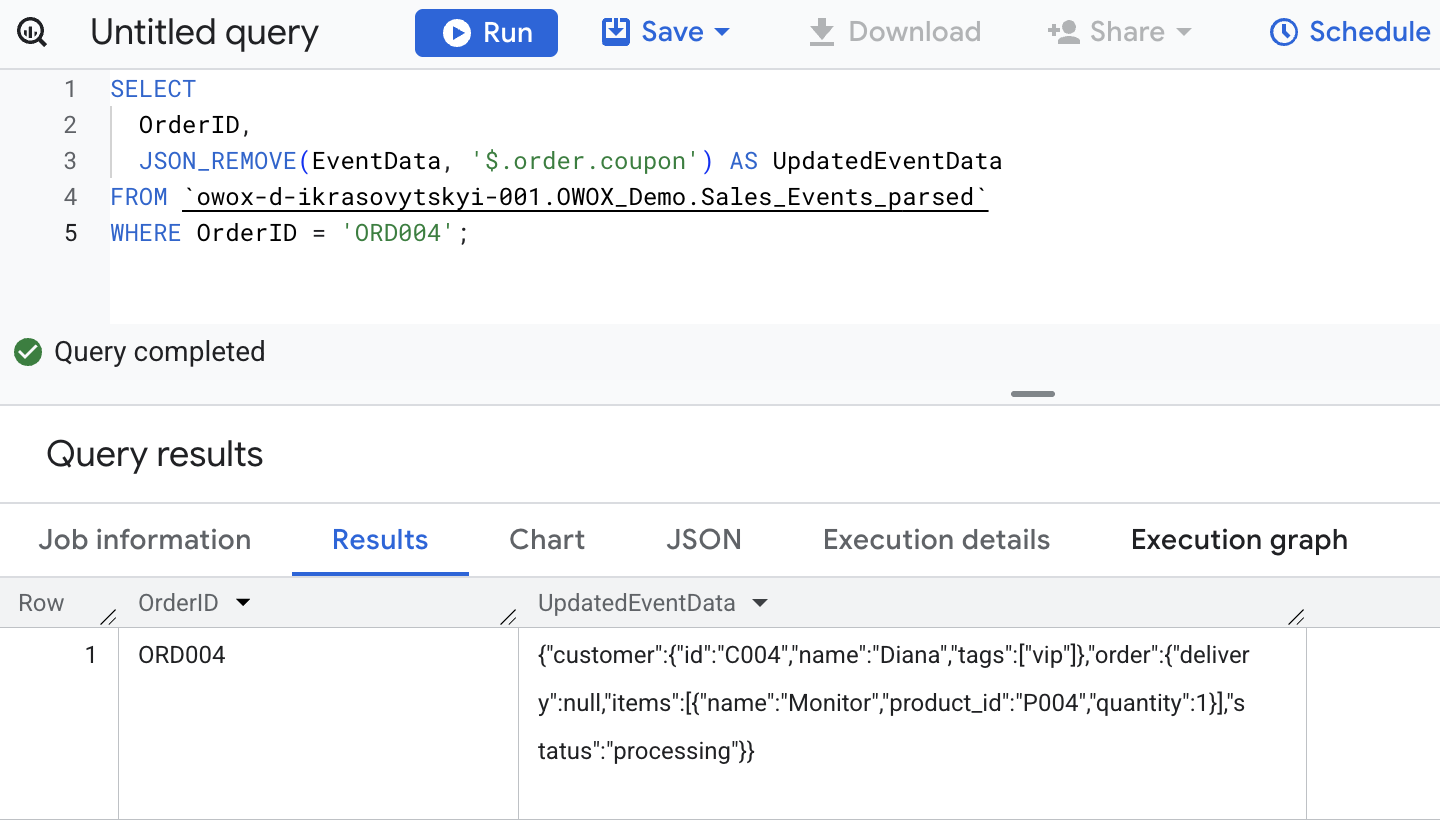Switch to the JSON tab
The width and height of the screenshot is (1440, 820).
(x=704, y=540)
